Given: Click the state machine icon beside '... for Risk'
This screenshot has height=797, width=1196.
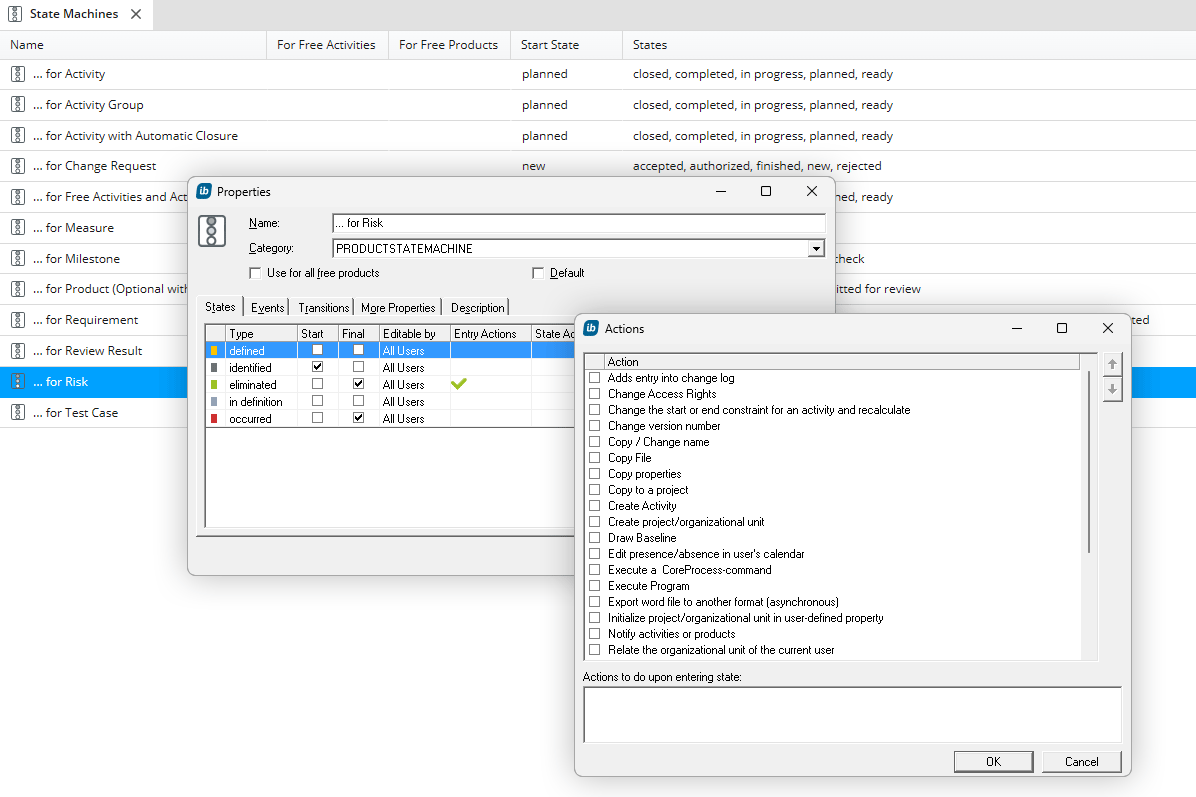Looking at the screenshot, I should [17, 381].
